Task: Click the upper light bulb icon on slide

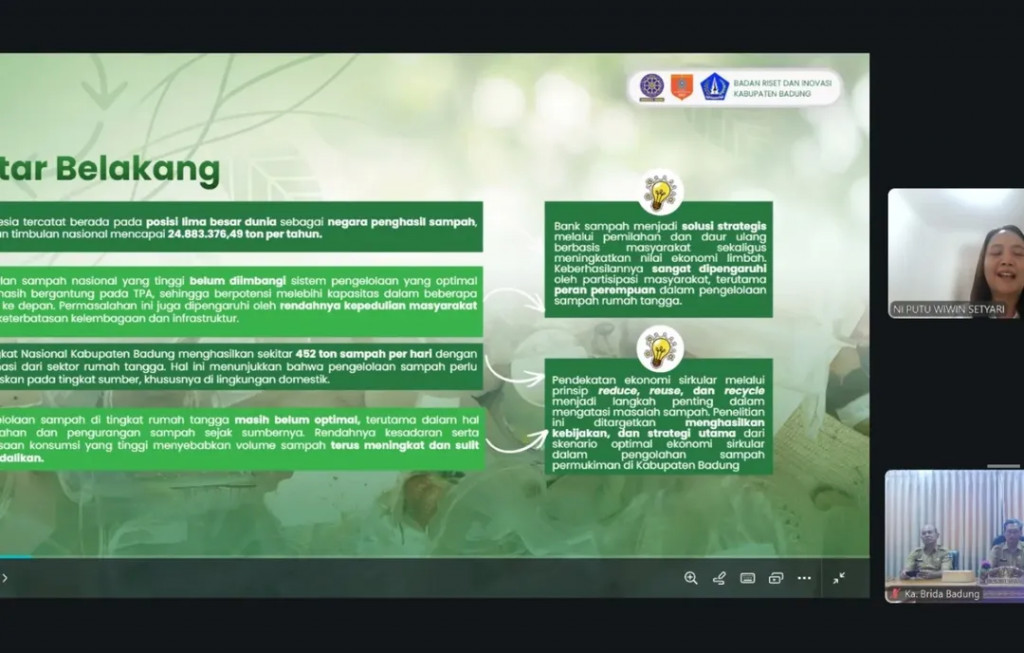Action: 660,192
